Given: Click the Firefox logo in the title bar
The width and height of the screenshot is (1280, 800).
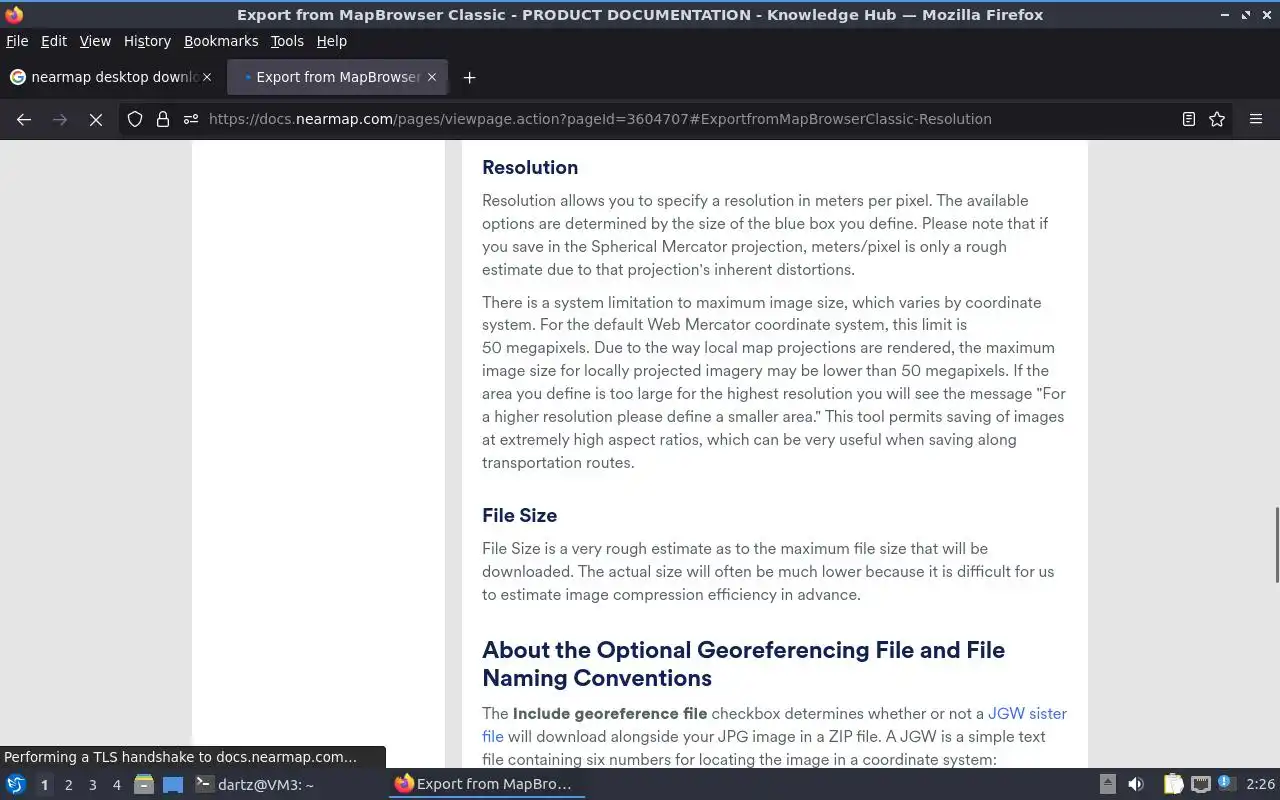Looking at the screenshot, I should (14, 14).
